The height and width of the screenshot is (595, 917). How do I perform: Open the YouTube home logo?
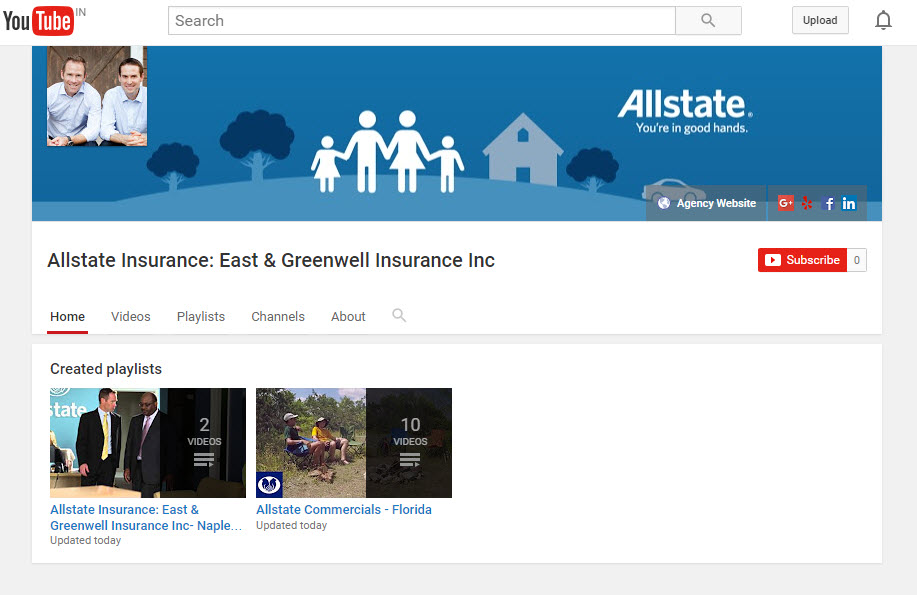point(38,21)
